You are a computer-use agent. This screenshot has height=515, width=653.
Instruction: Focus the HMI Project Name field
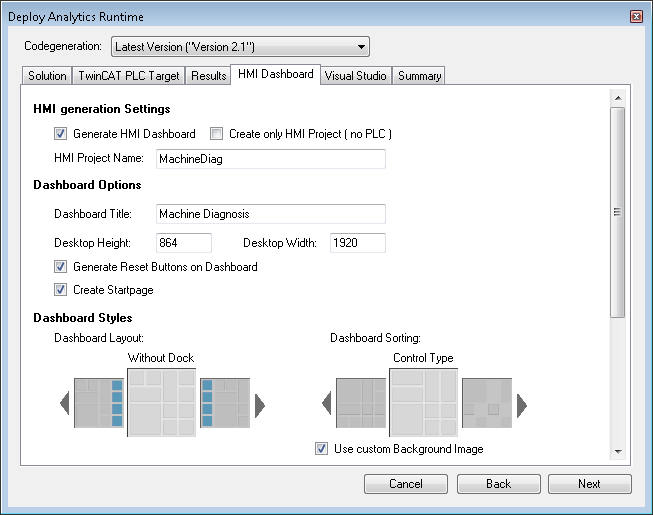271,159
